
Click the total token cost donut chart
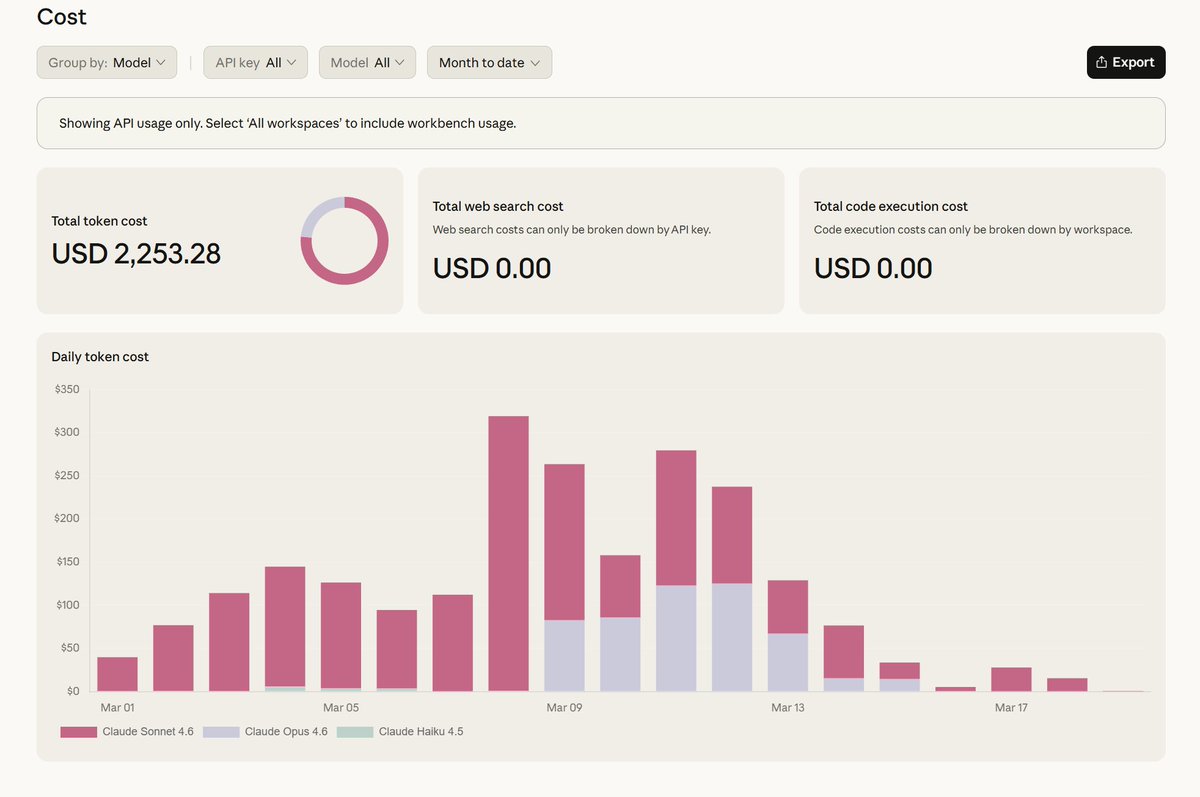(x=344, y=241)
